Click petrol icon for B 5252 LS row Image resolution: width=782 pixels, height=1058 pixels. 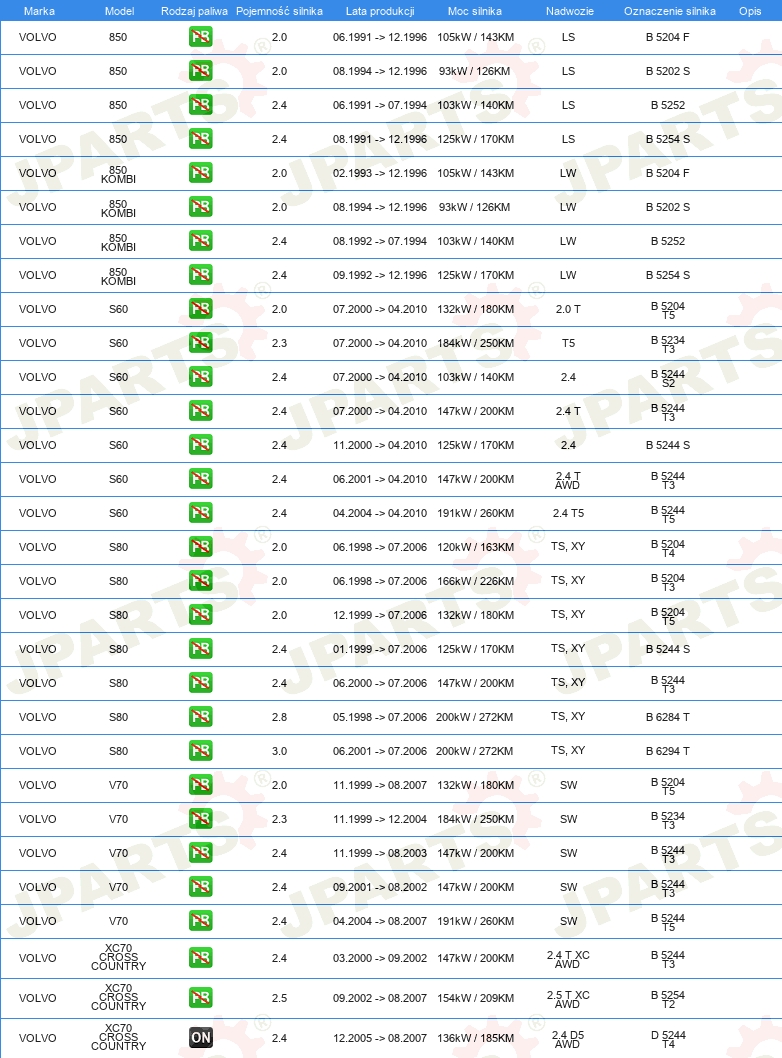click(x=200, y=105)
